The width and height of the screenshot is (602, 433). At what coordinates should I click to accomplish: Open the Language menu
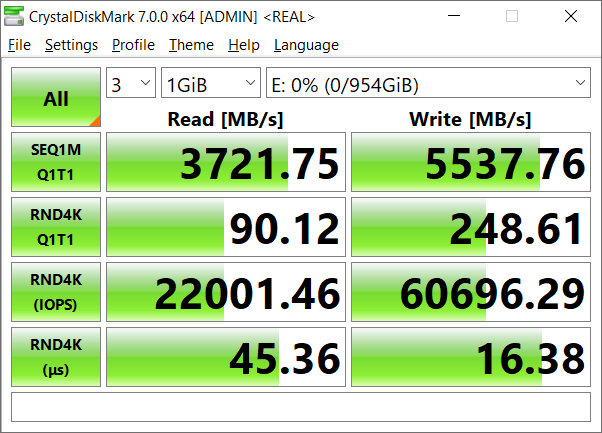pyautogui.click(x=306, y=45)
